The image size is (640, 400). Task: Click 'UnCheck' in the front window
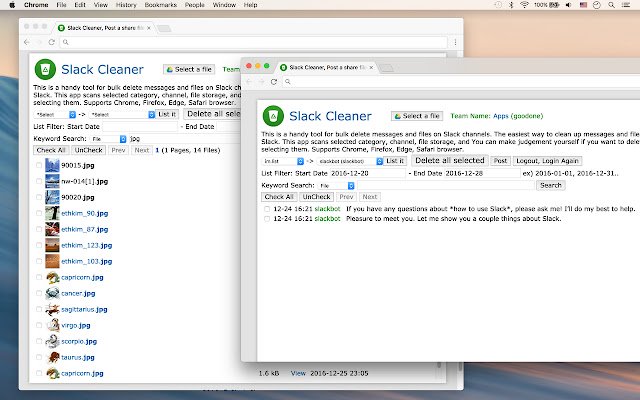[316, 197]
